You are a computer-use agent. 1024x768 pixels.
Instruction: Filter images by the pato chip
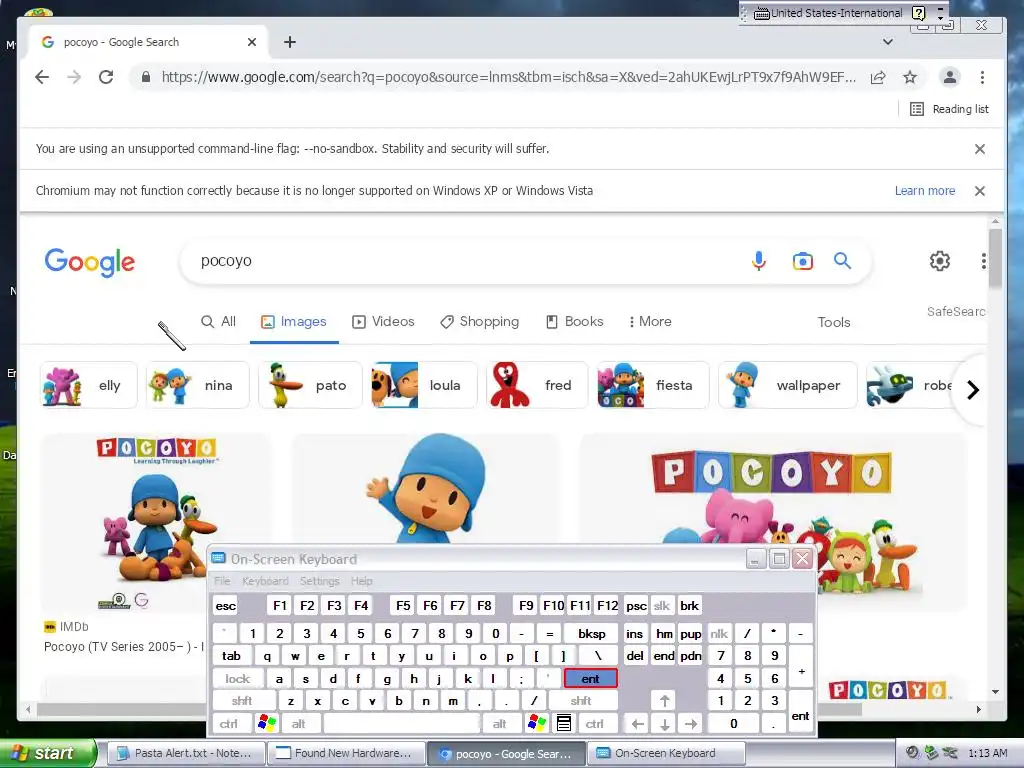(310, 385)
